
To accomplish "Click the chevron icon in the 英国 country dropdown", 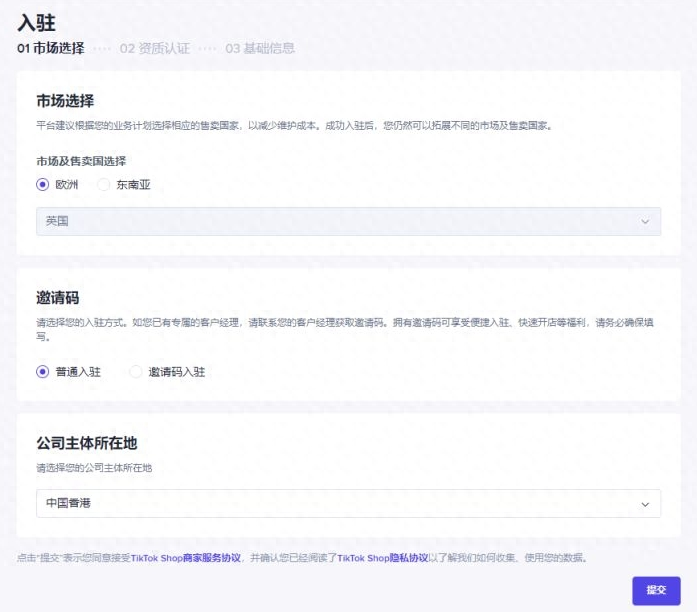I will point(645,221).
